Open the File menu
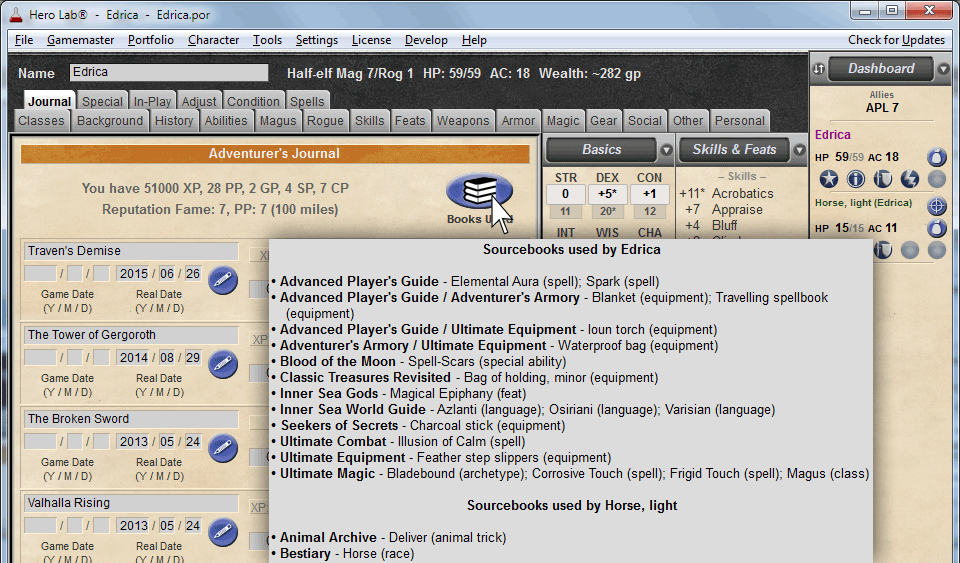The height and width of the screenshot is (563, 960). pyautogui.click(x=24, y=40)
